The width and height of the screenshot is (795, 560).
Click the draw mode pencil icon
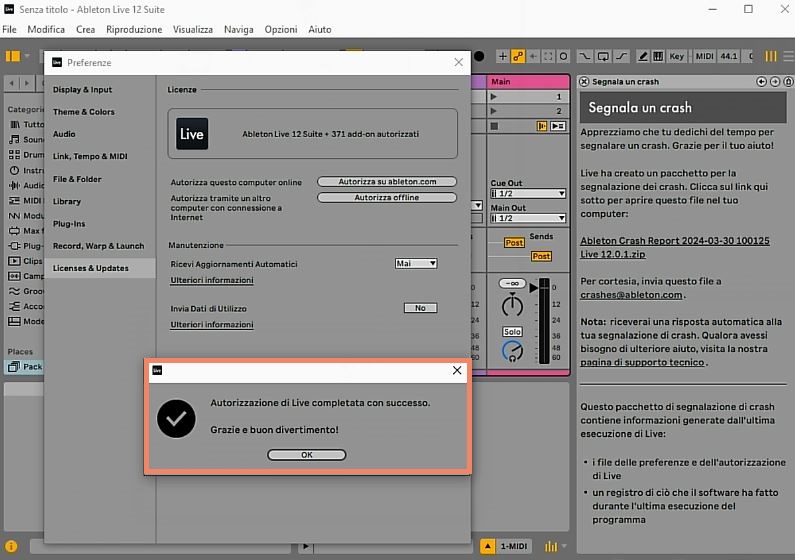coord(643,56)
